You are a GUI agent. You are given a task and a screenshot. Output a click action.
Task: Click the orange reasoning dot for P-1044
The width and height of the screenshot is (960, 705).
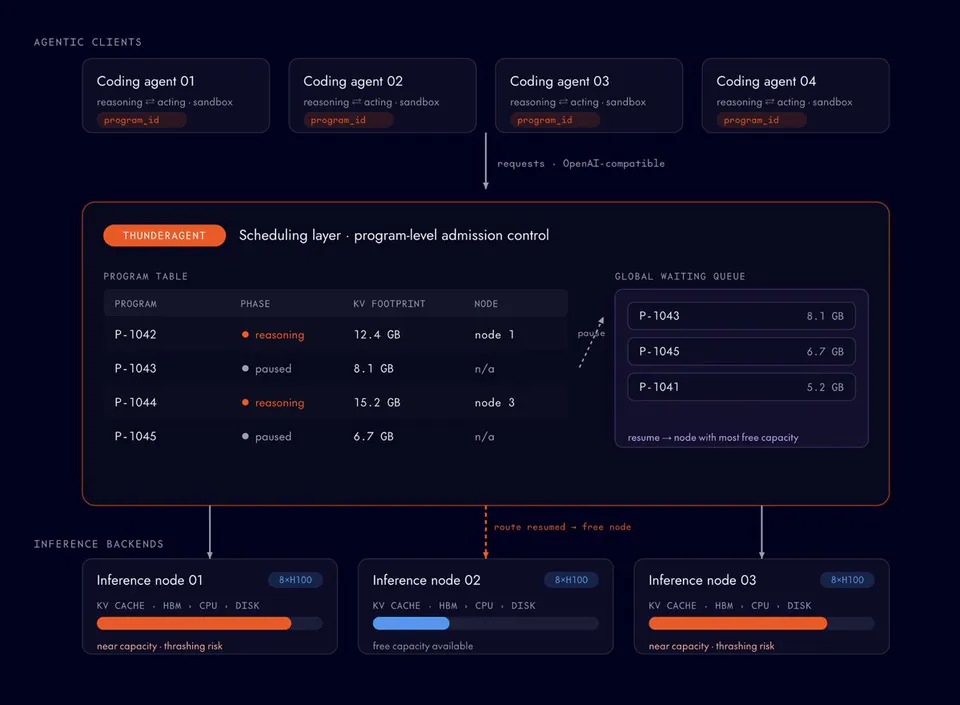click(245, 403)
